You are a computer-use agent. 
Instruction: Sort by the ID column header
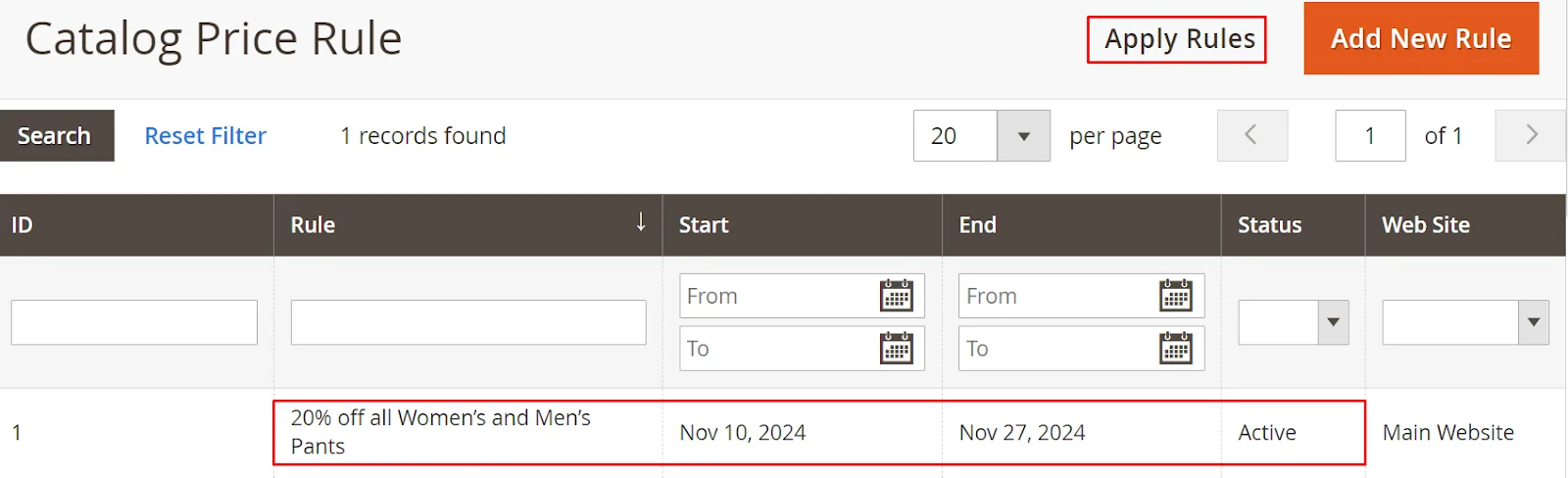[23, 225]
